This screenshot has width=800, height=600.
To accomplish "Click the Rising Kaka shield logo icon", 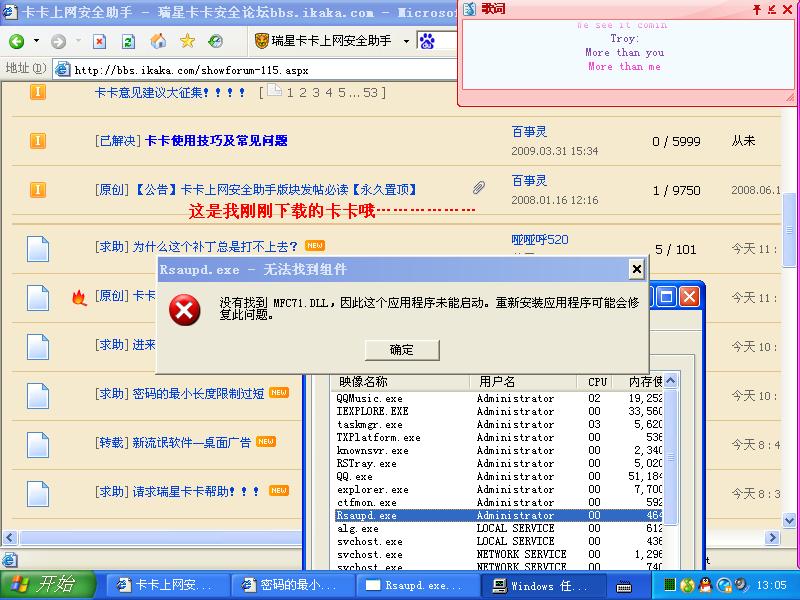I will 262,41.
